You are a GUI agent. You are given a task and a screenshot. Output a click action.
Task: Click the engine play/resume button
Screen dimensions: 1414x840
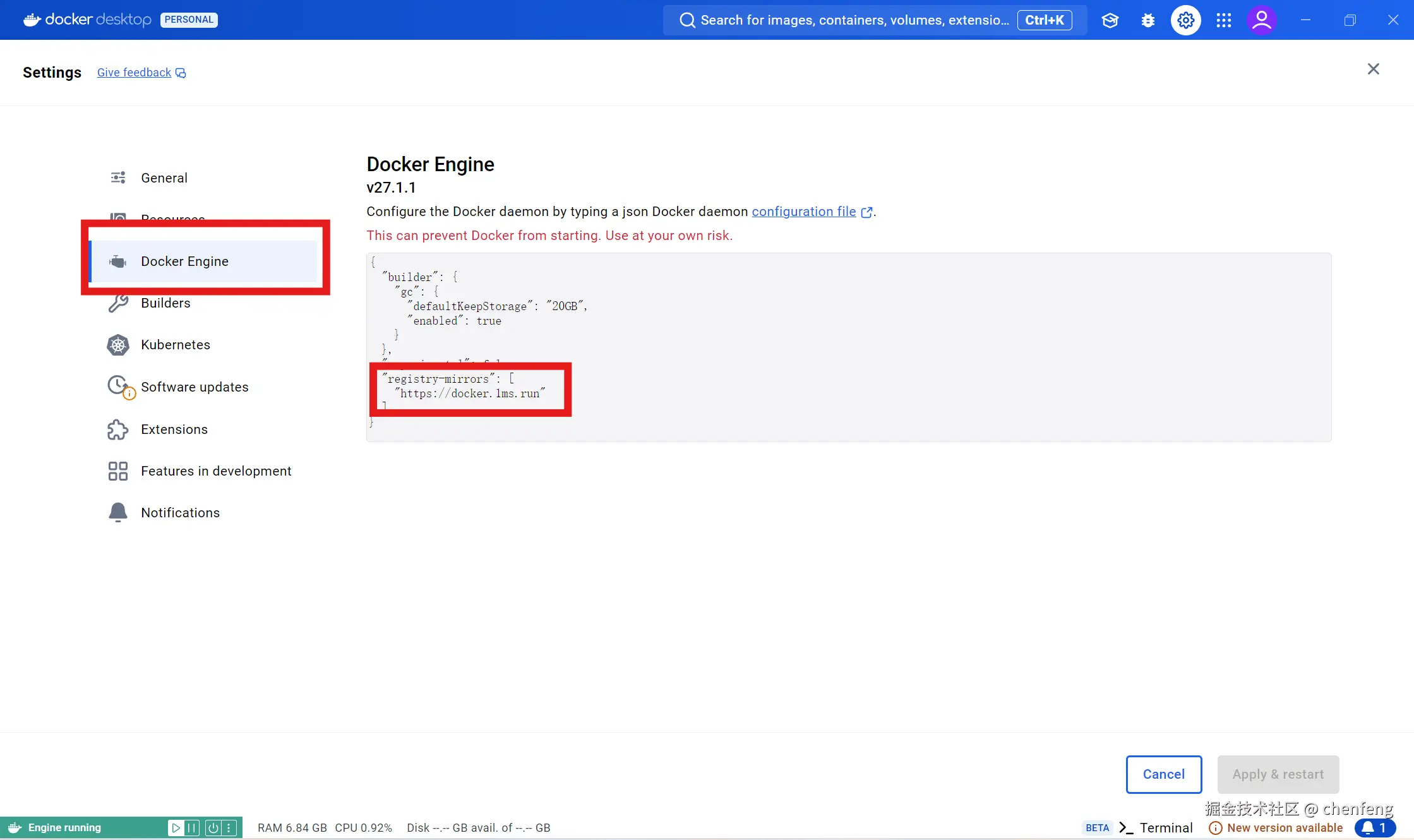(176, 827)
